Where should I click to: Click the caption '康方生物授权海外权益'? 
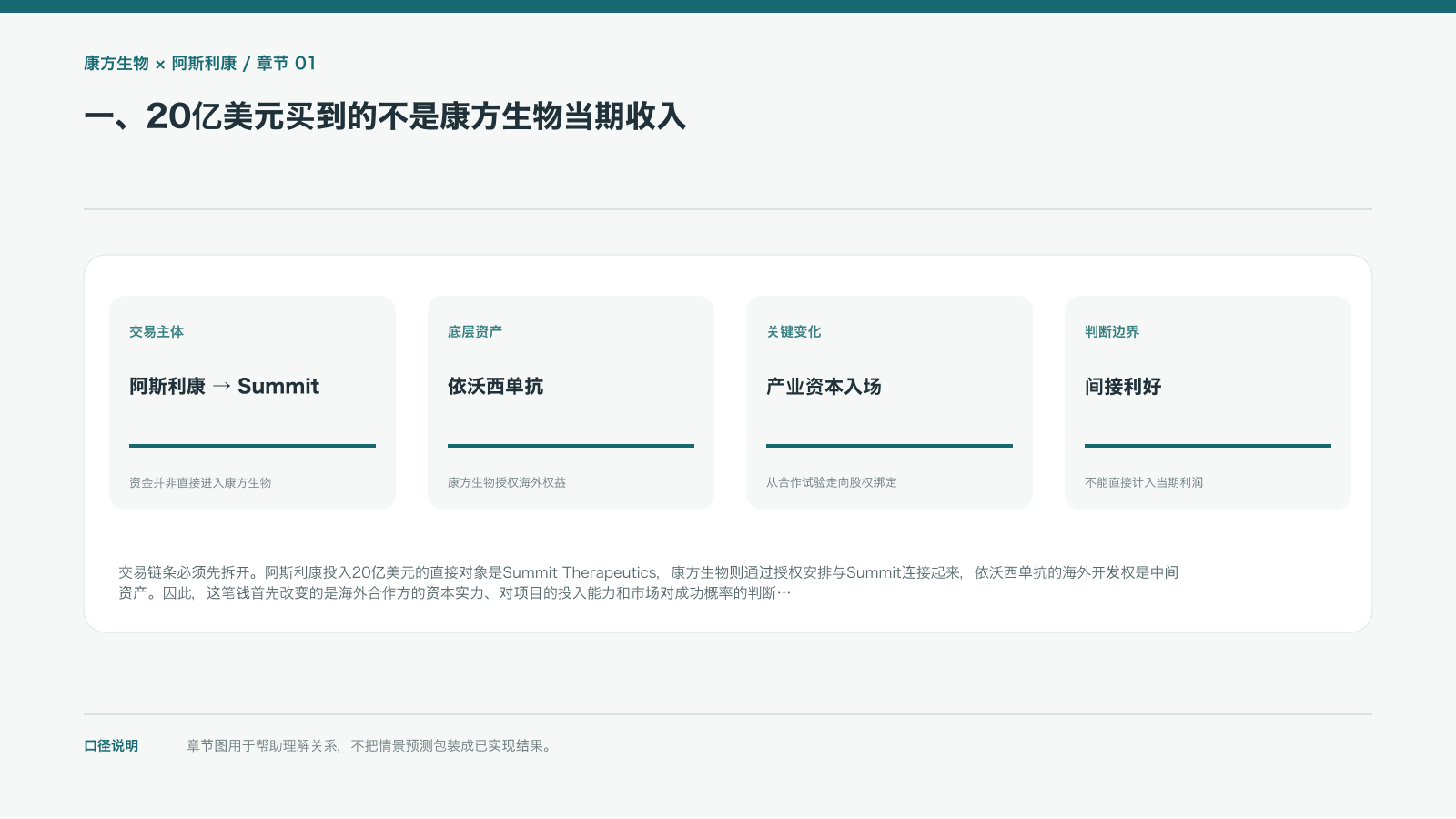507,482
